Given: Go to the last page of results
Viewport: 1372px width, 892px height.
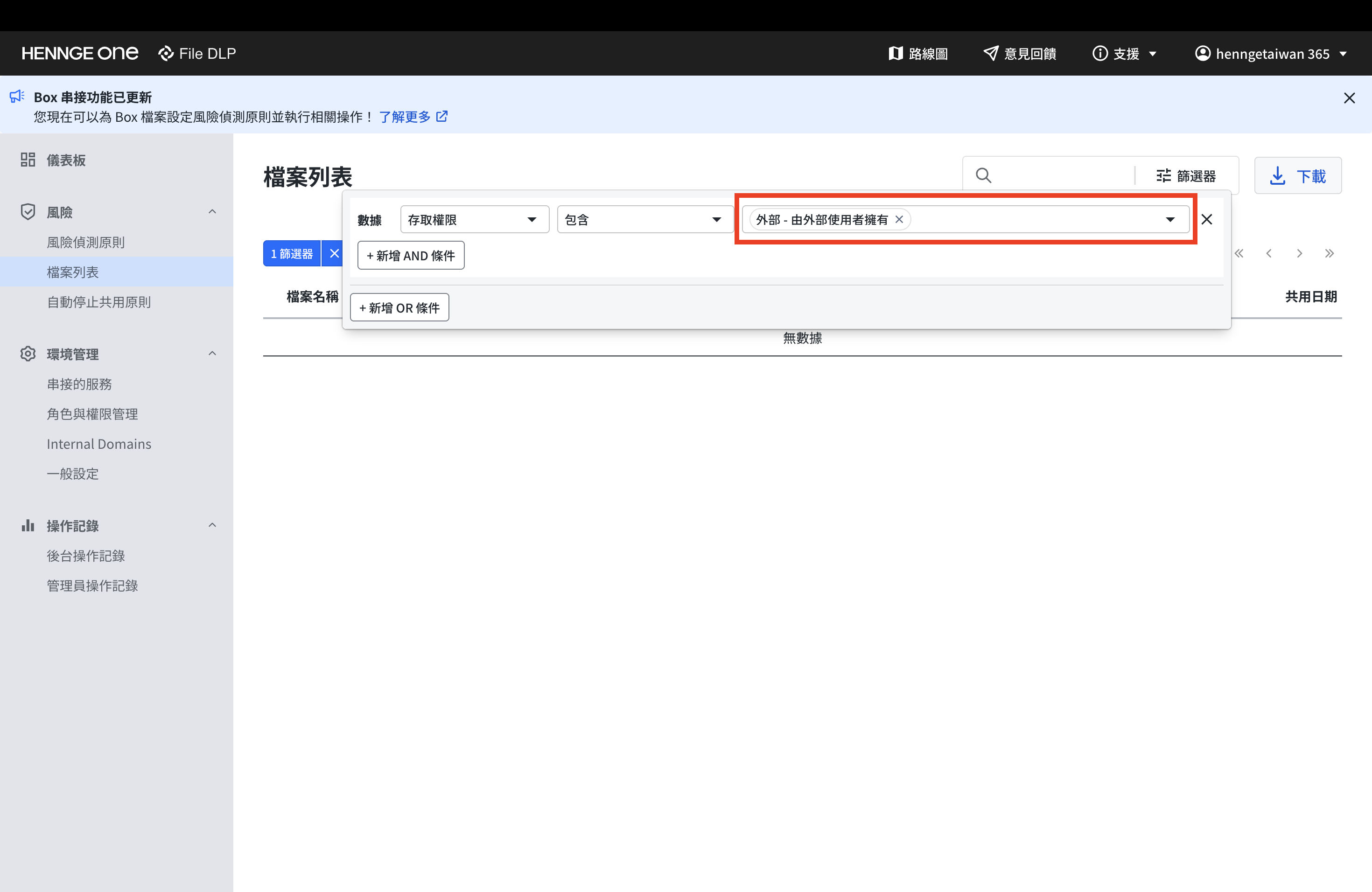Looking at the screenshot, I should point(1330,253).
